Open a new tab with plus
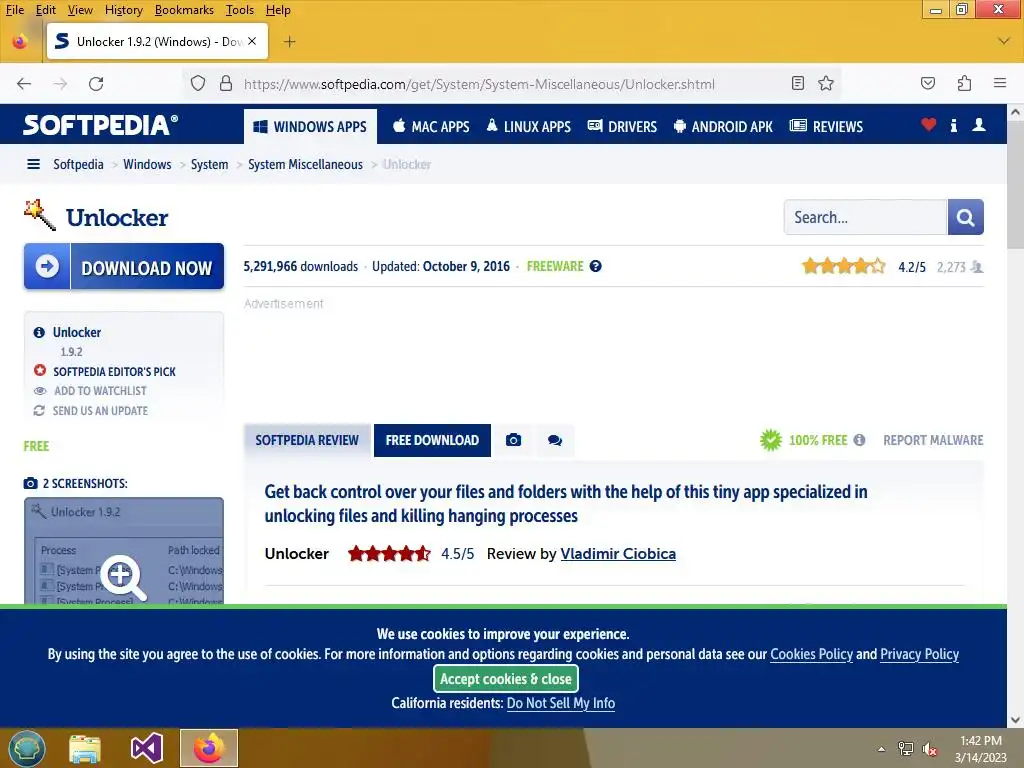 tap(290, 42)
